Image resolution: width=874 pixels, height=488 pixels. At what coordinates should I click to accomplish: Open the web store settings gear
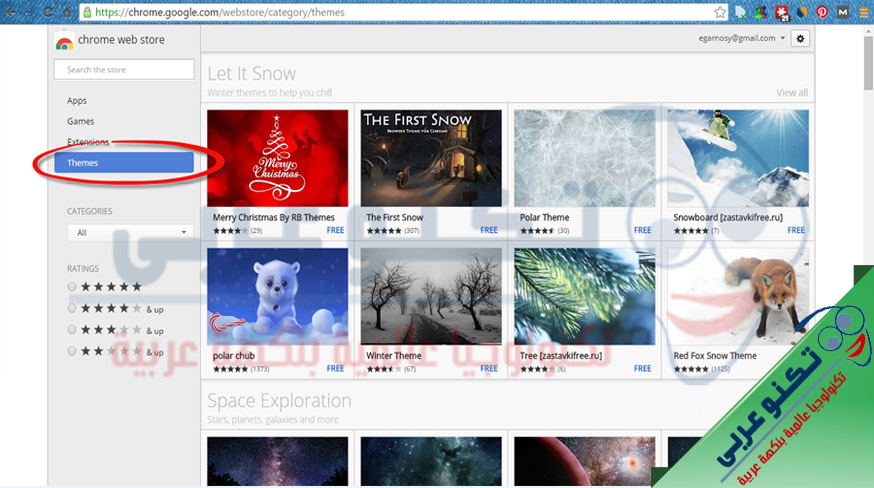(x=800, y=38)
